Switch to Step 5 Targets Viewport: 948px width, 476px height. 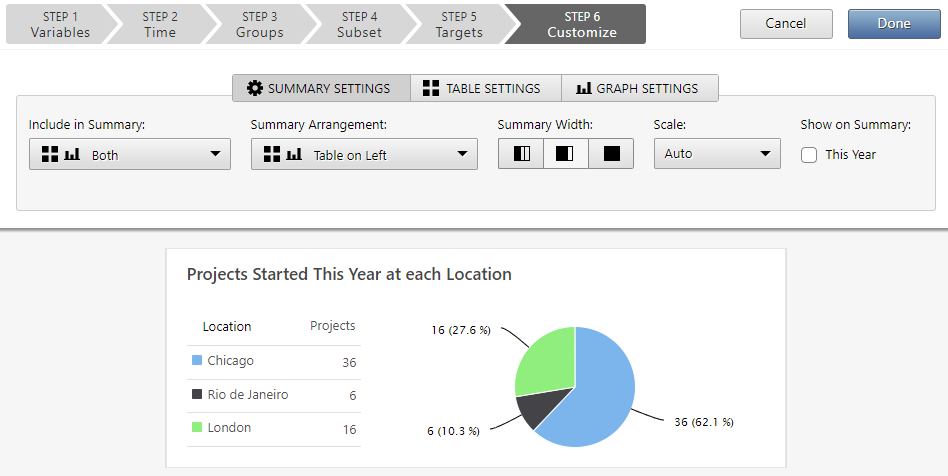click(x=459, y=24)
